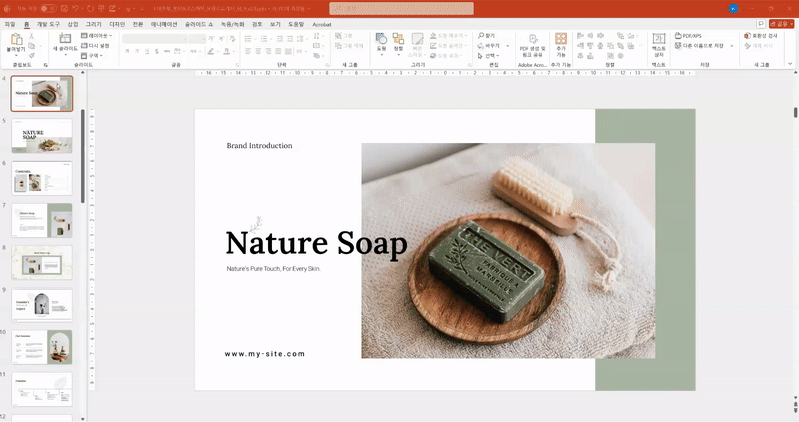The width and height of the screenshot is (799, 422).
Task: Switch to the Insert (삽입) tab
Action: [x=73, y=24]
